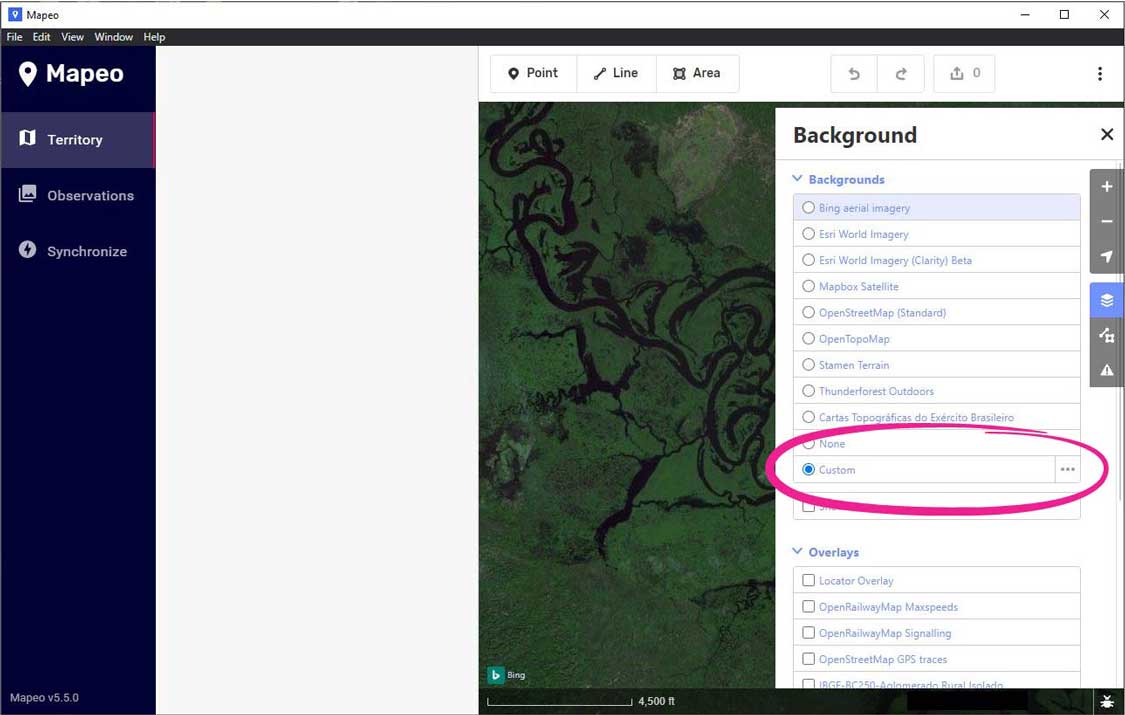Image resolution: width=1125 pixels, height=715 pixels.
Task: Zoom out of the map
Action: pos(1107,222)
